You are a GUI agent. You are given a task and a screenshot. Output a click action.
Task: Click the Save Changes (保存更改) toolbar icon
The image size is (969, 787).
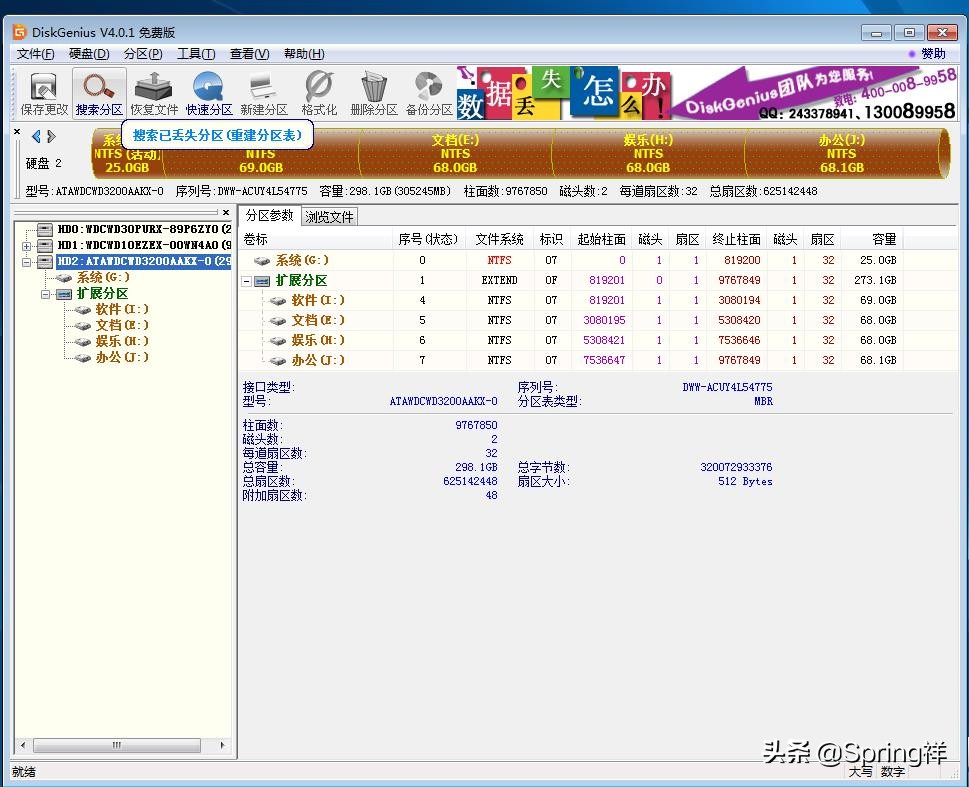pyautogui.click(x=44, y=94)
